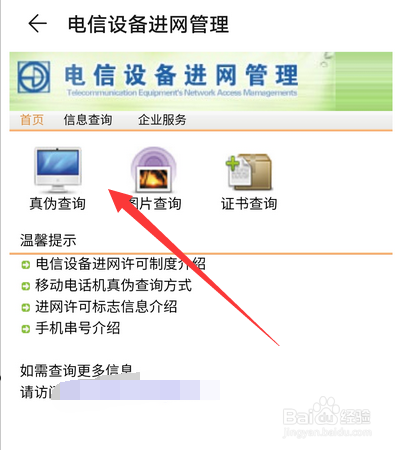Image resolution: width=400 pixels, height=450 pixels.
Task: Open 手机串号介绍 link
Action: pos(78,328)
